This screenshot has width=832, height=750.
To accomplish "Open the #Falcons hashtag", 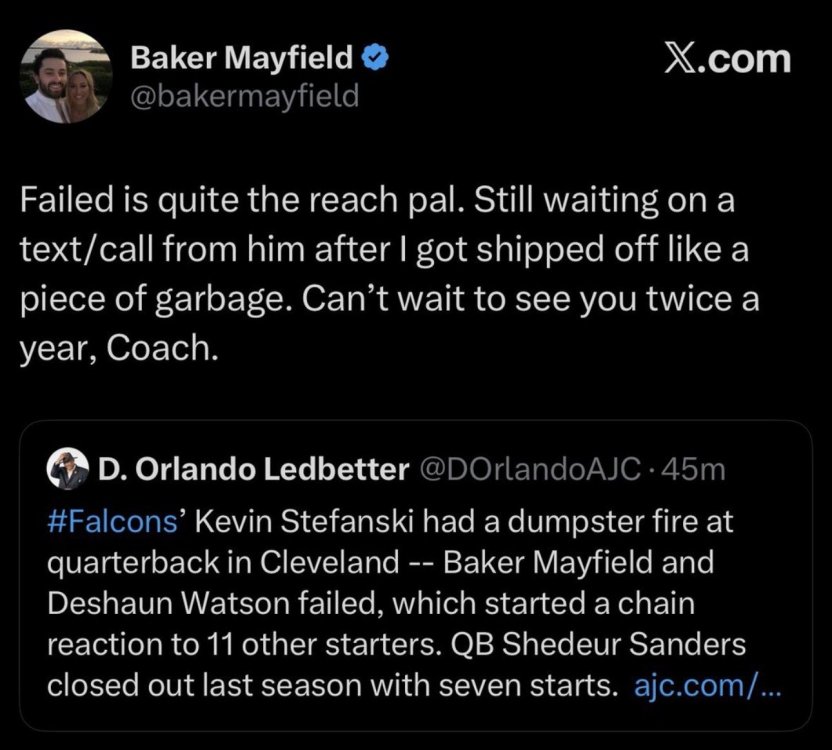I will [91, 520].
